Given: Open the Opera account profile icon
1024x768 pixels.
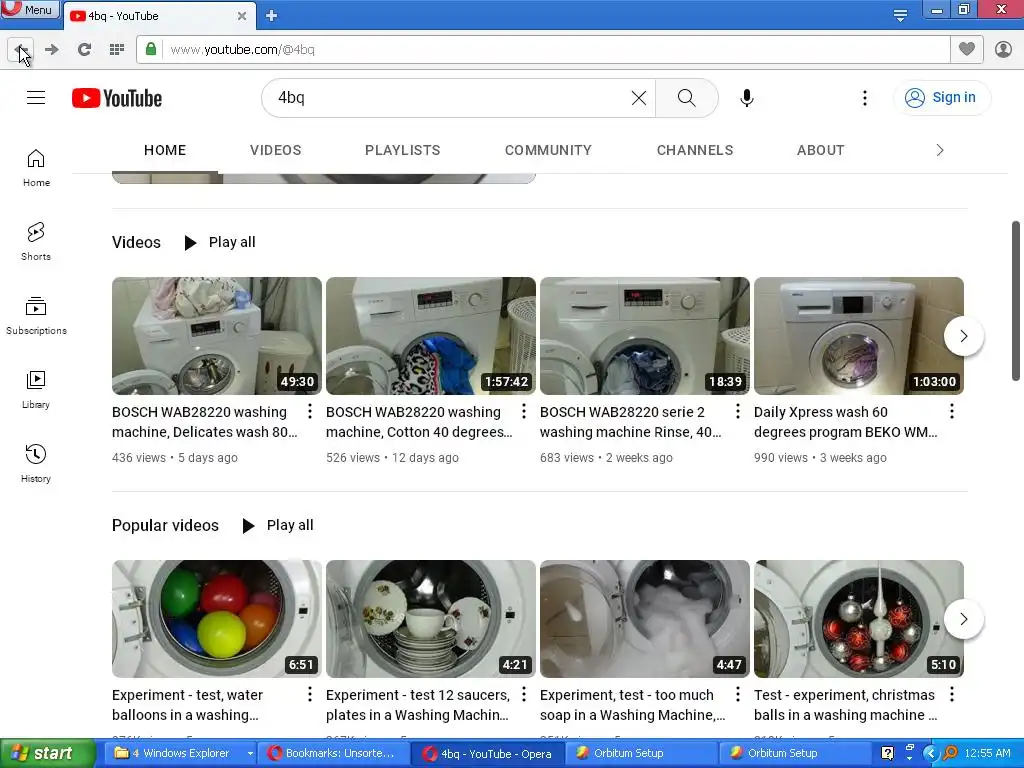Looking at the screenshot, I should (x=1003, y=49).
